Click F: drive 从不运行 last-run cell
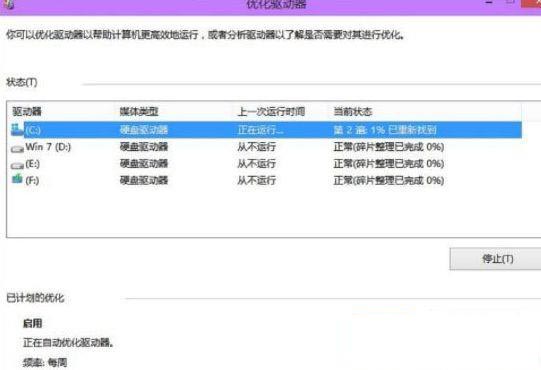This screenshot has height=370, width=541. tap(256, 181)
